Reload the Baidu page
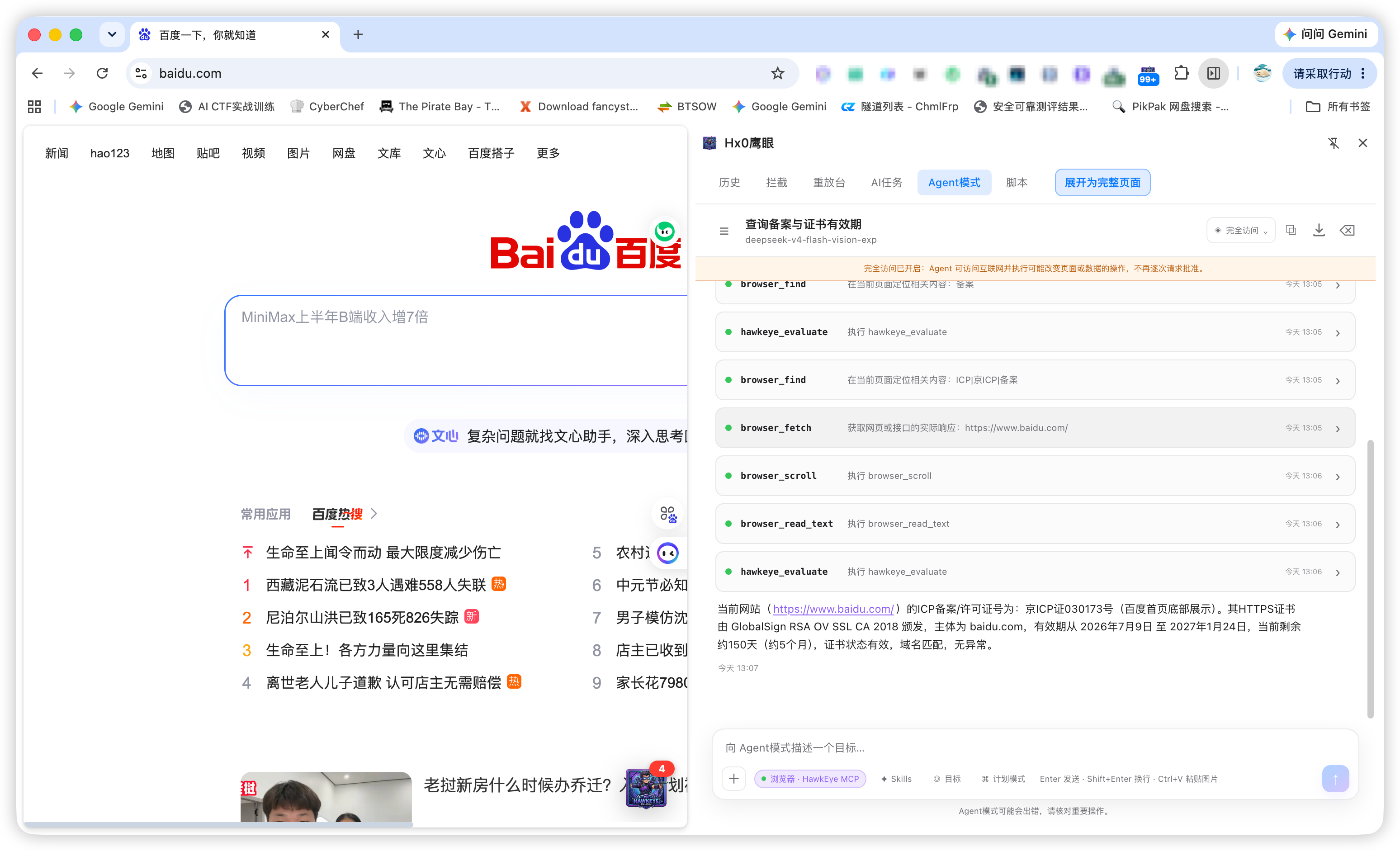The image size is (1400, 851). pos(102,73)
